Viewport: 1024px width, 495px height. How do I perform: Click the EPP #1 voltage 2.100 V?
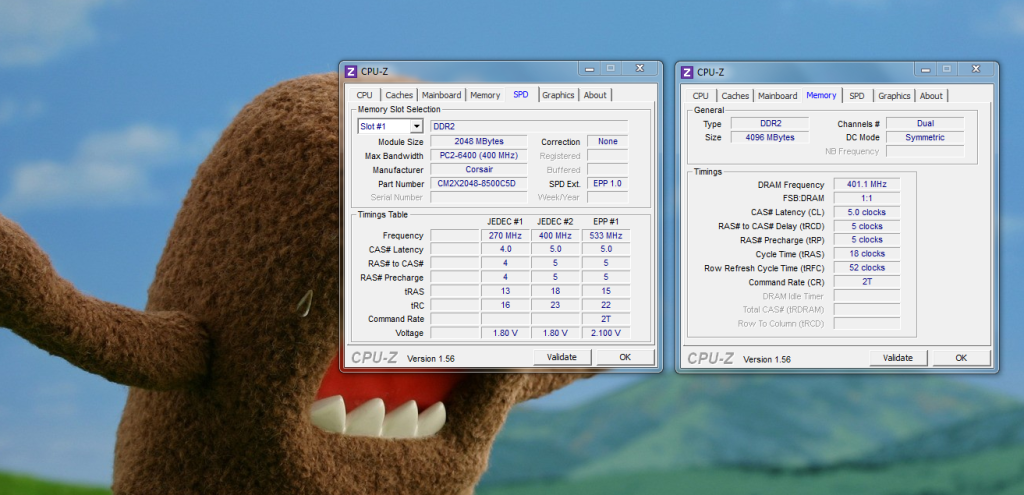click(x=606, y=333)
